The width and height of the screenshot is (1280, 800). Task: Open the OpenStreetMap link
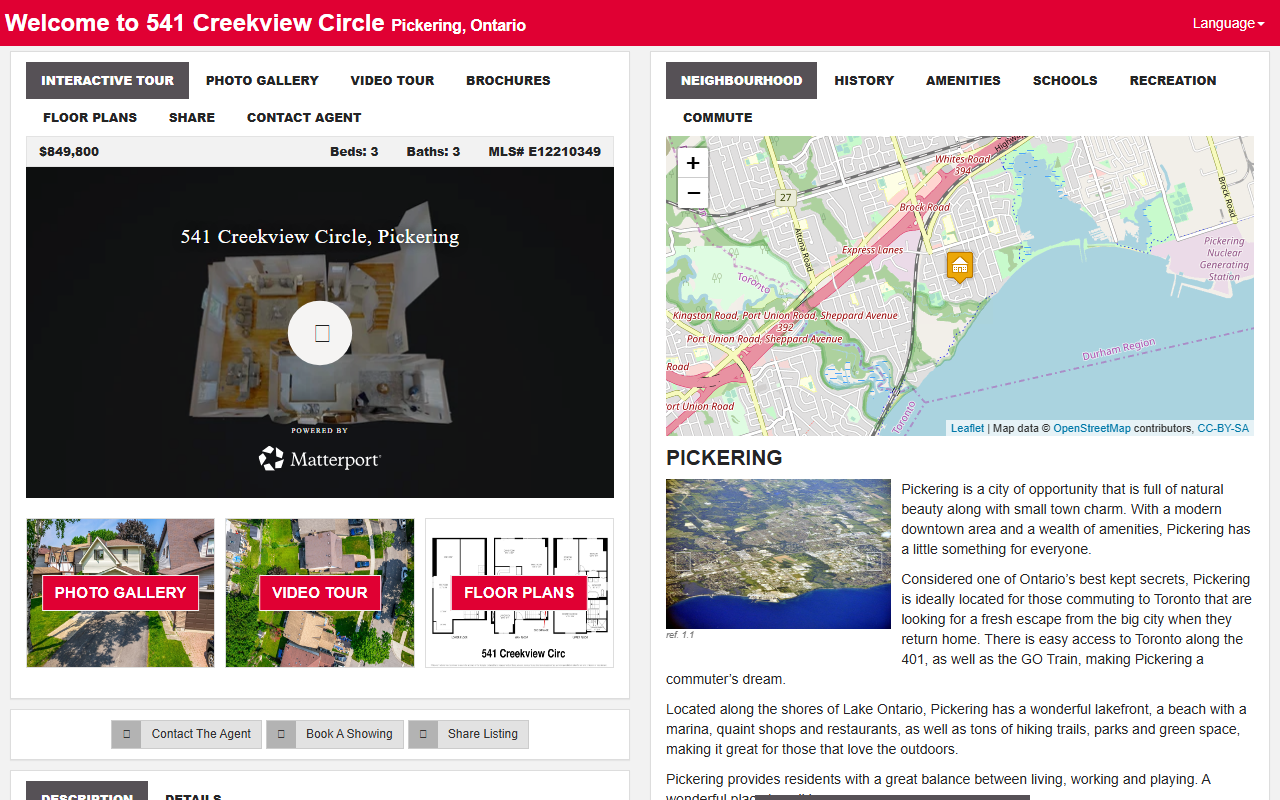point(1092,428)
